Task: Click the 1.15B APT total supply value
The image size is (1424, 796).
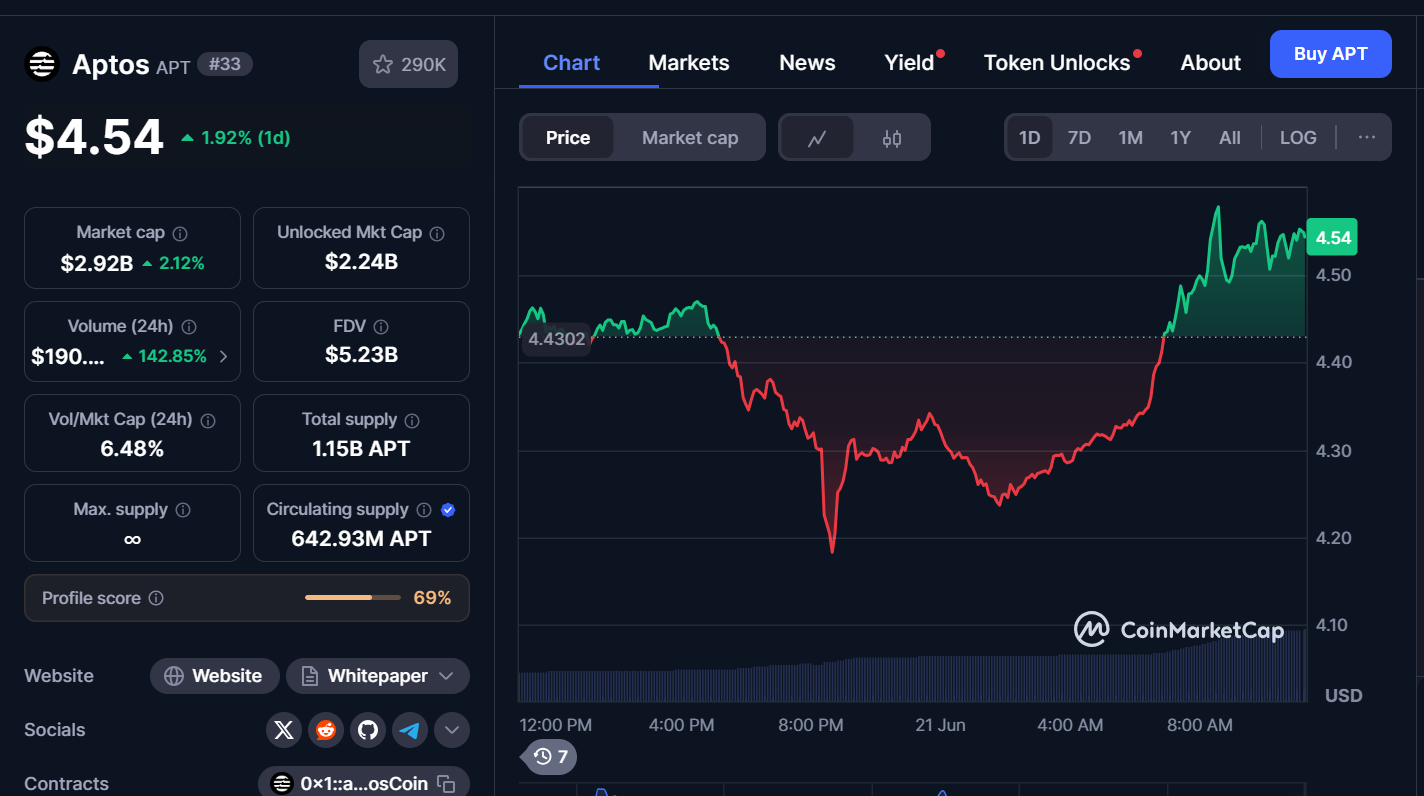Action: 361,449
